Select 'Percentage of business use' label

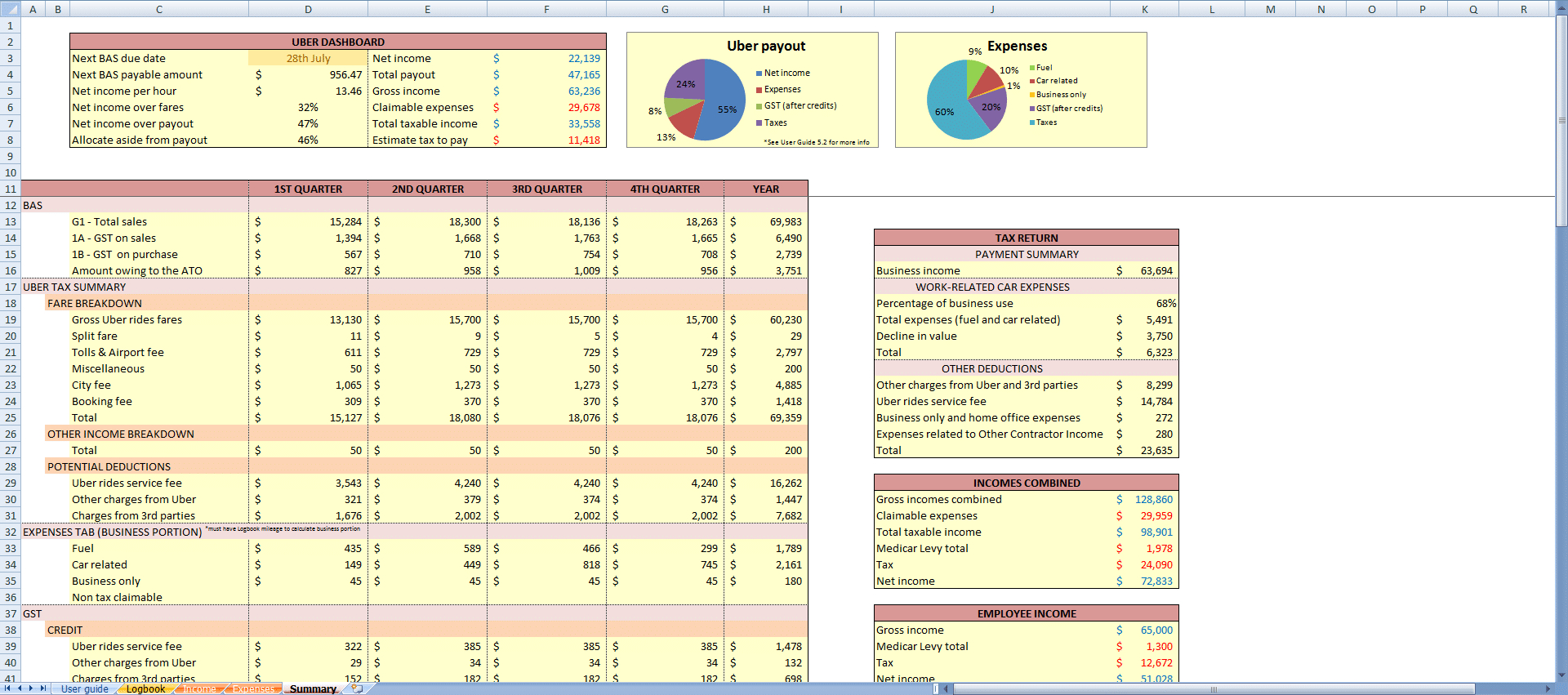(x=944, y=303)
